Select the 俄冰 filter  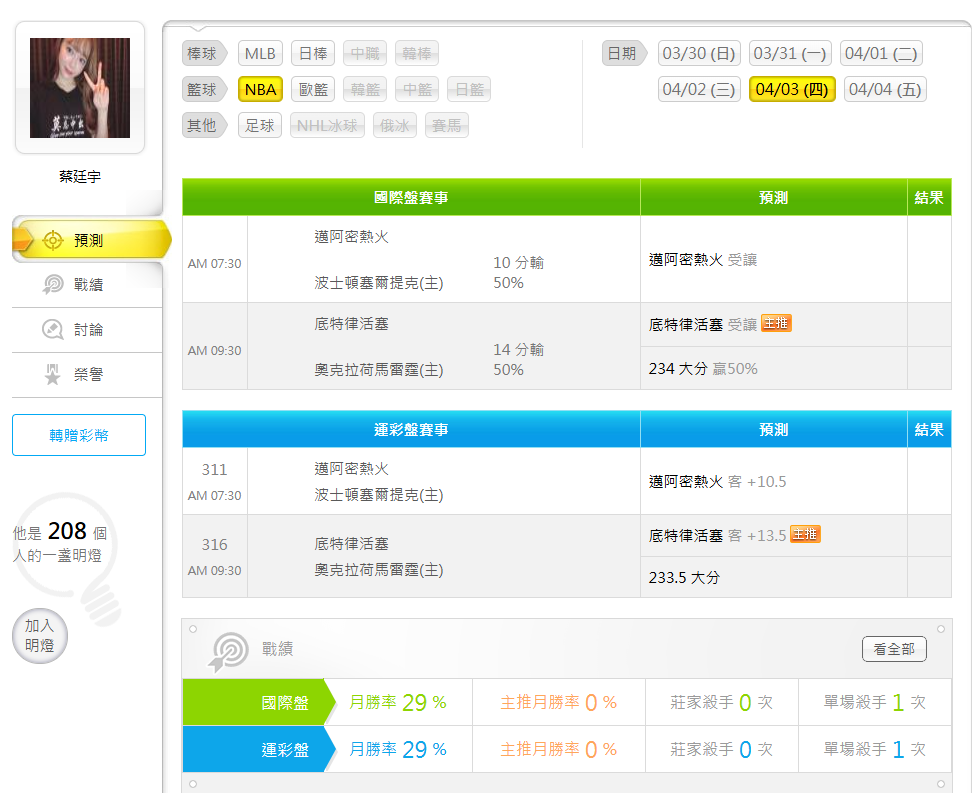394,126
